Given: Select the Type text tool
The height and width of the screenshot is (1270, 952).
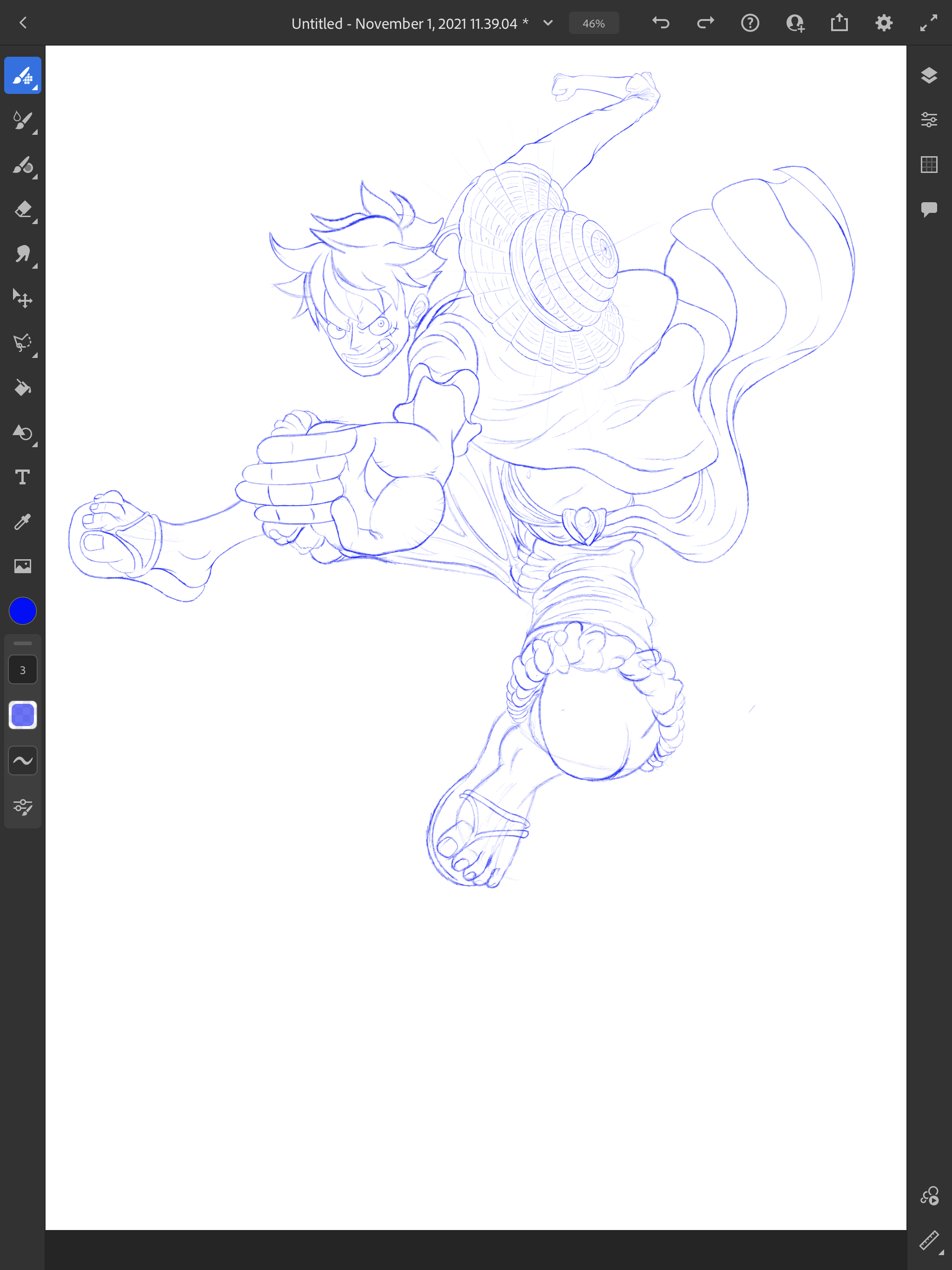Looking at the screenshot, I should coord(22,477).
